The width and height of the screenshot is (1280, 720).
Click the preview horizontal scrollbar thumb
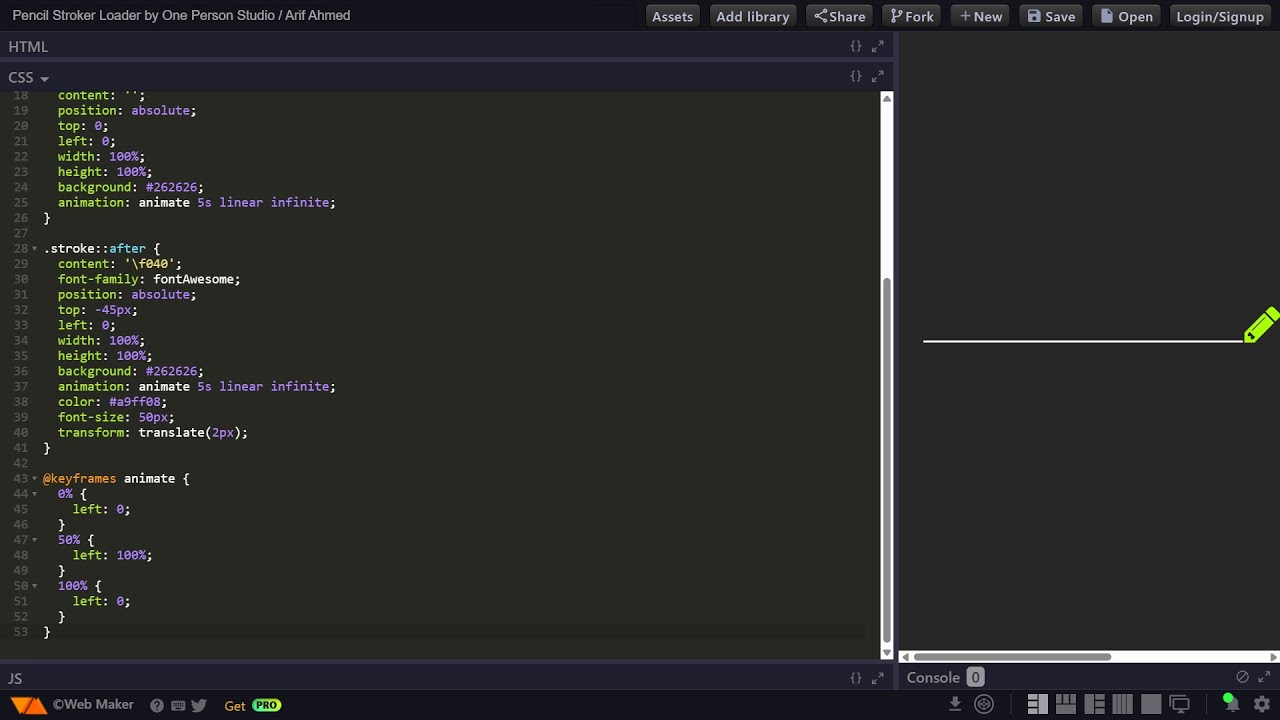1012,657
